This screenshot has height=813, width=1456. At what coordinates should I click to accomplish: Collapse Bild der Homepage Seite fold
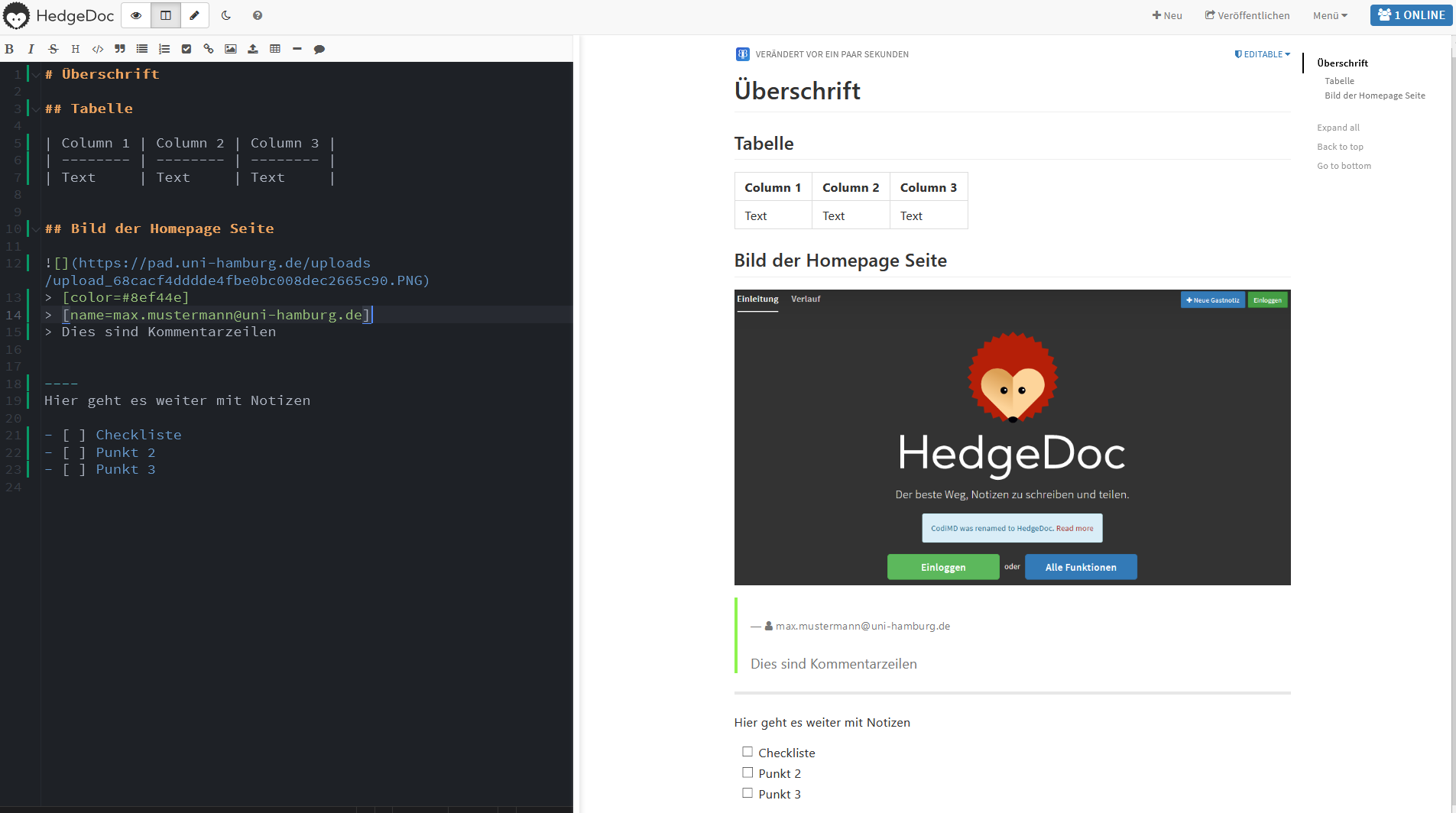pyautogui.click(x=36, y=228)
